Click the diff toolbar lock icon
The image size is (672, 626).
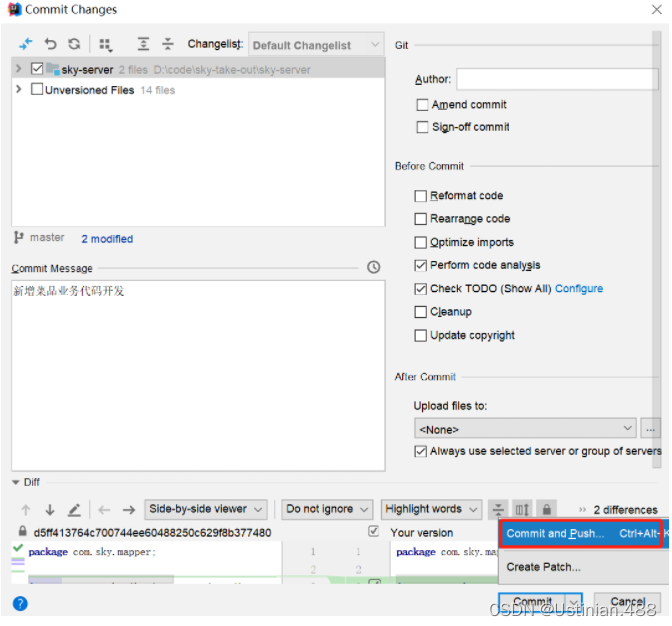(x=546, y=509)
